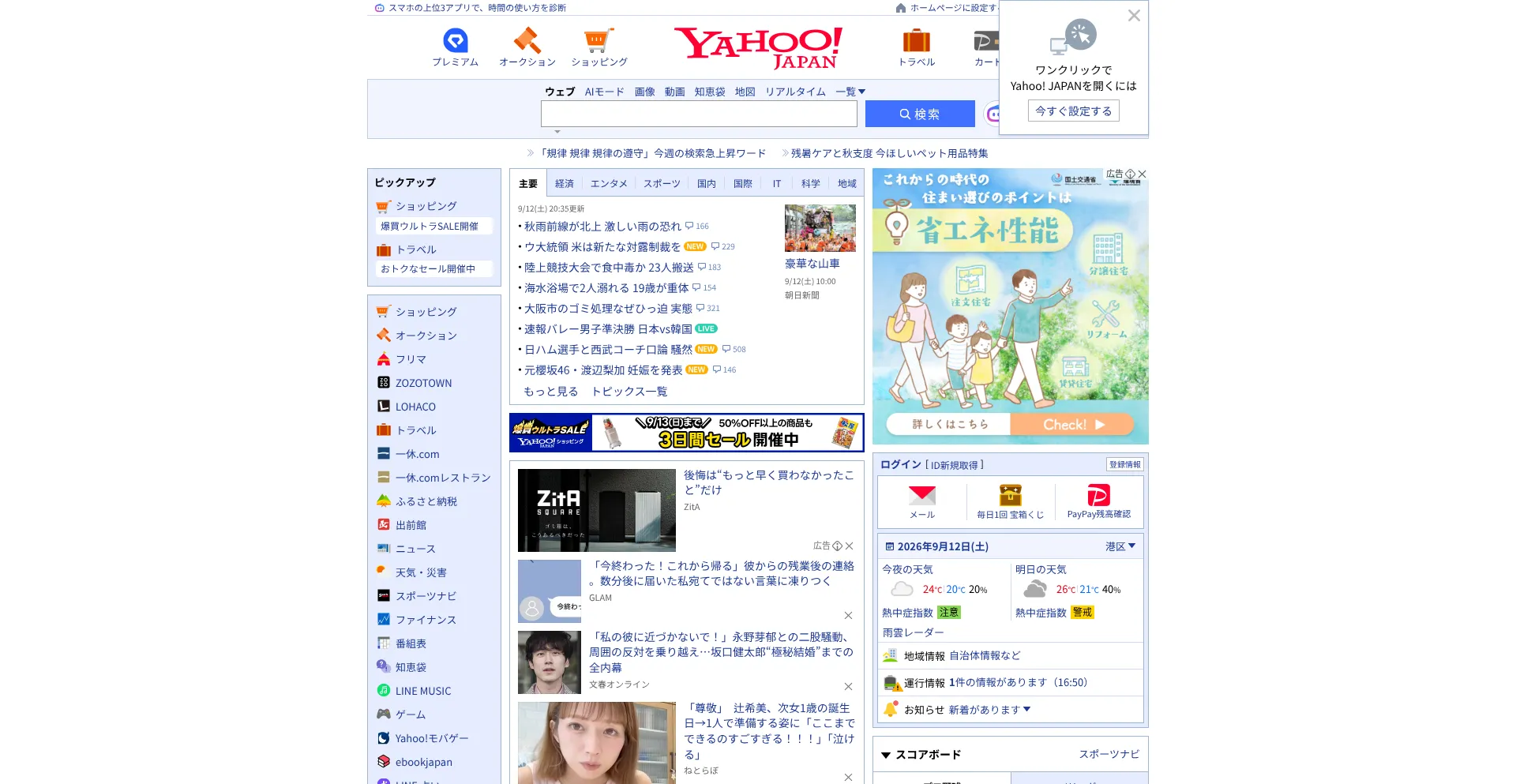
Task: Switch to the 経済 news tab
Action: point(565,184)
